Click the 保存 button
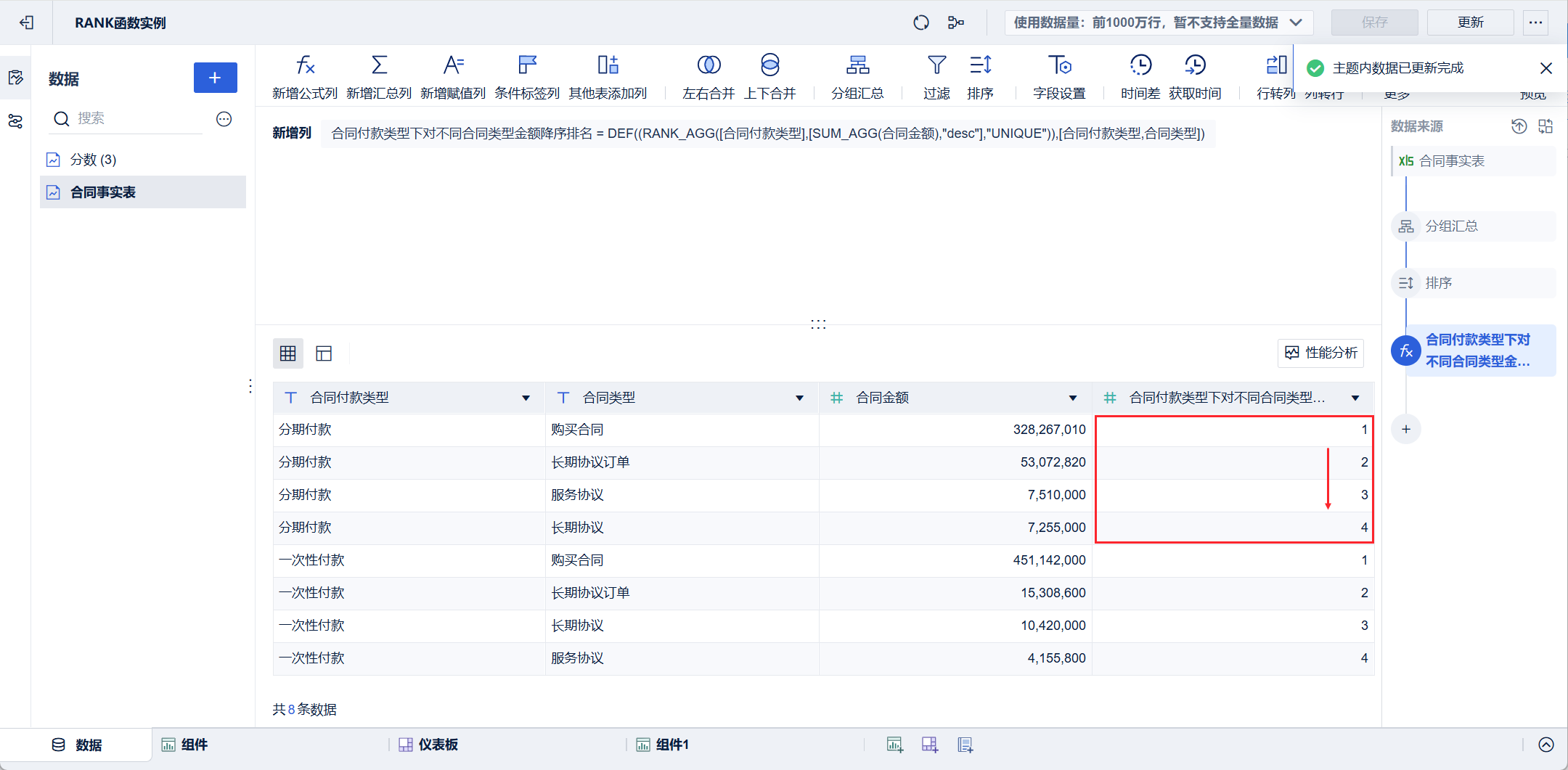Viewport: 1568px width, 770px height. [1374, 22]
